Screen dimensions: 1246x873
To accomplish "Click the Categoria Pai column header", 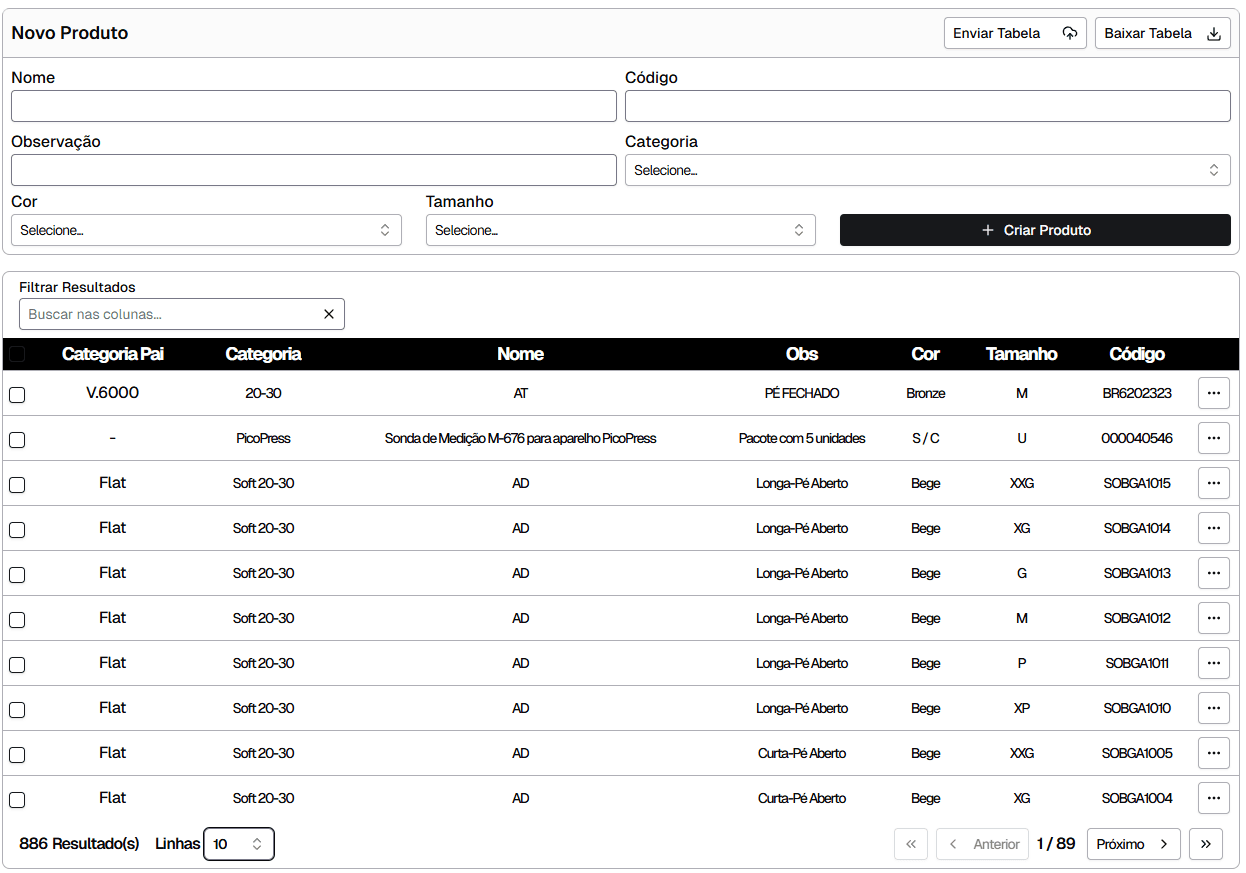I will pos(112,354).
